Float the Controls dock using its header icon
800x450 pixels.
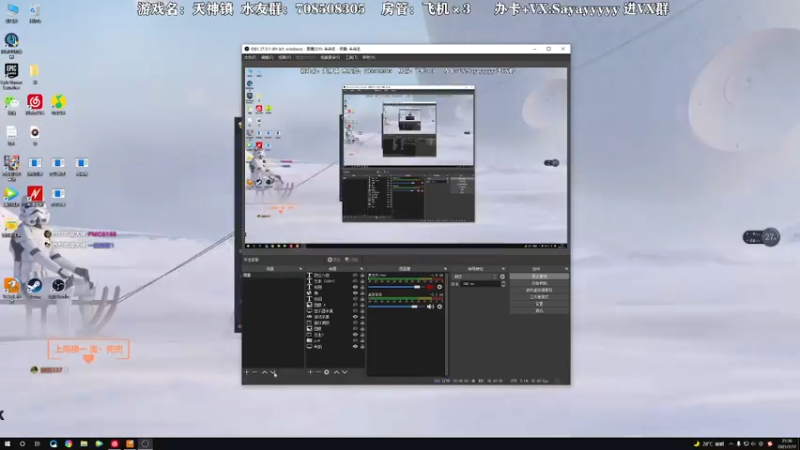pos(566,269)
